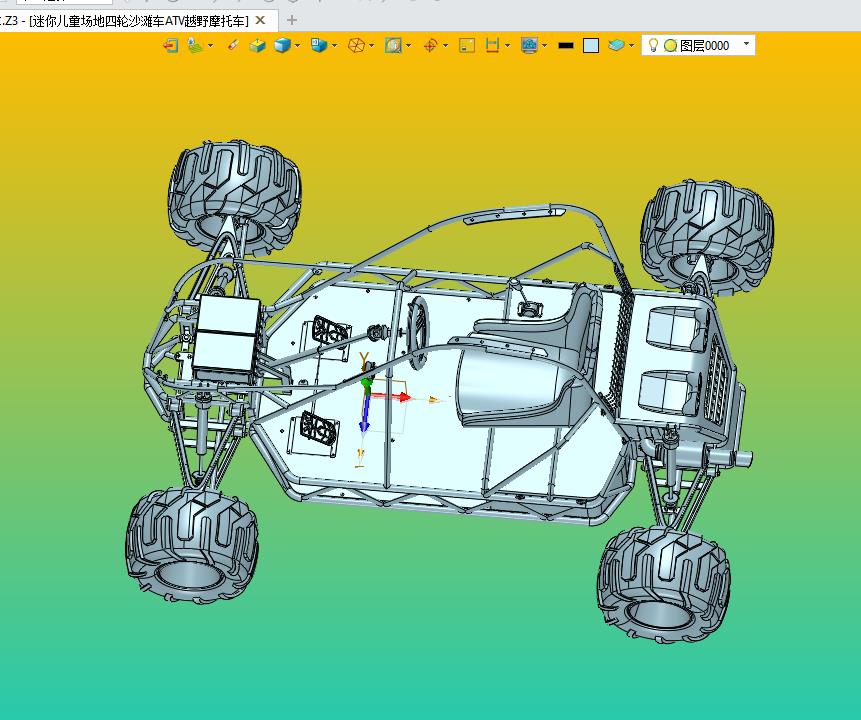Image resolution: width=861 pixels, height=720 pixels.
Task: Click the yellow square plane icon
Action: coord(467,45)
